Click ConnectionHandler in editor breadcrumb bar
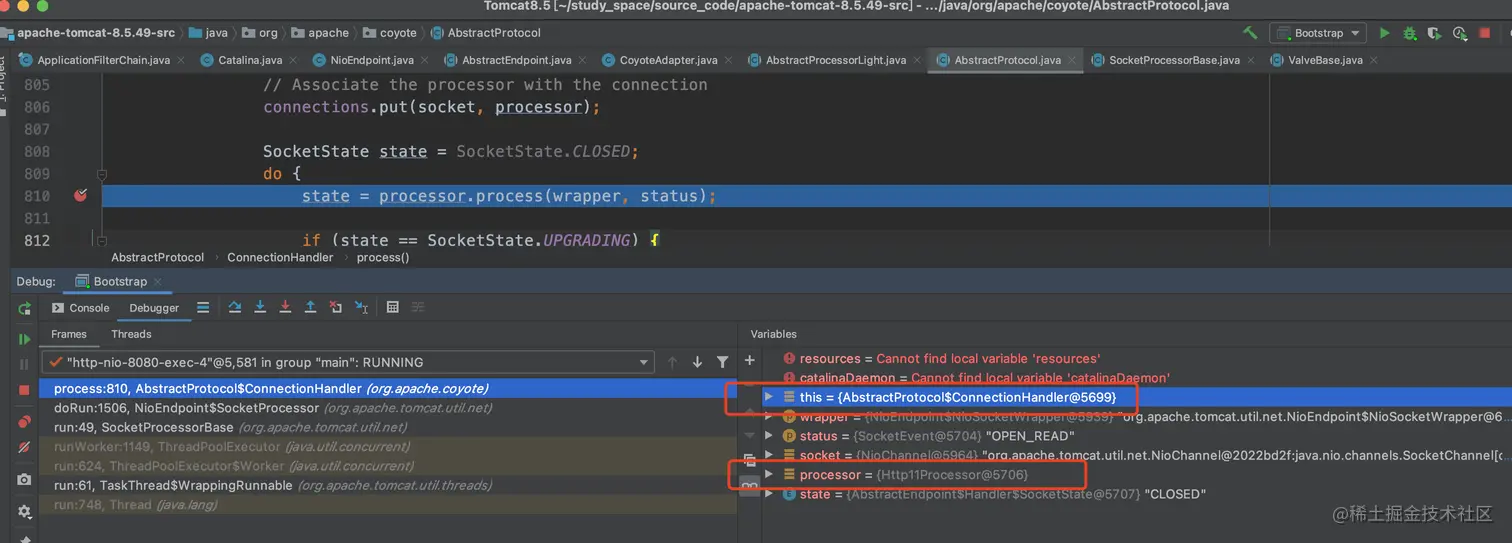The height and width of the screenshot is (543, 1512). pyautogui.click(x=280, y=257)
